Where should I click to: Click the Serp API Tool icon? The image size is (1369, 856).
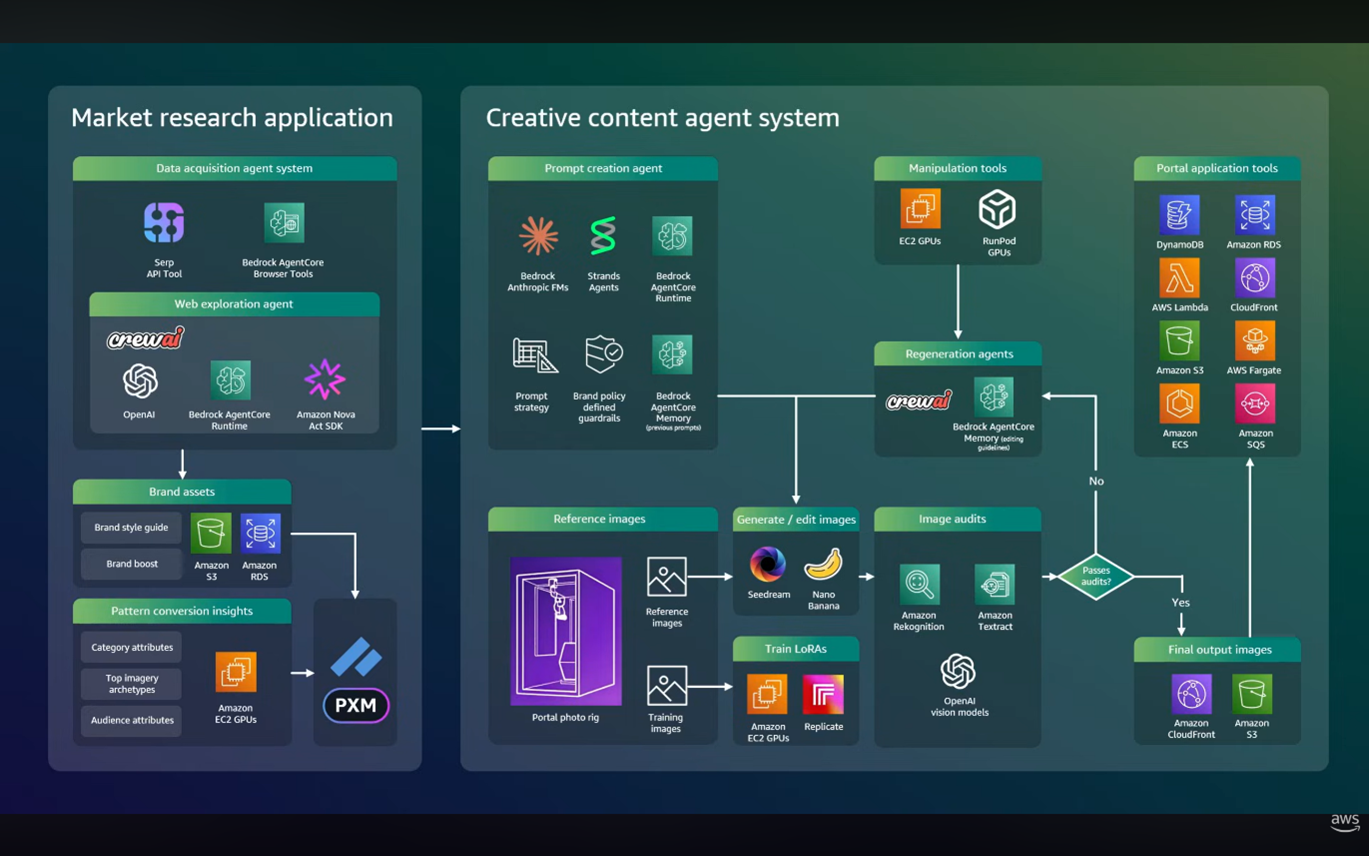tap(164, 223)
